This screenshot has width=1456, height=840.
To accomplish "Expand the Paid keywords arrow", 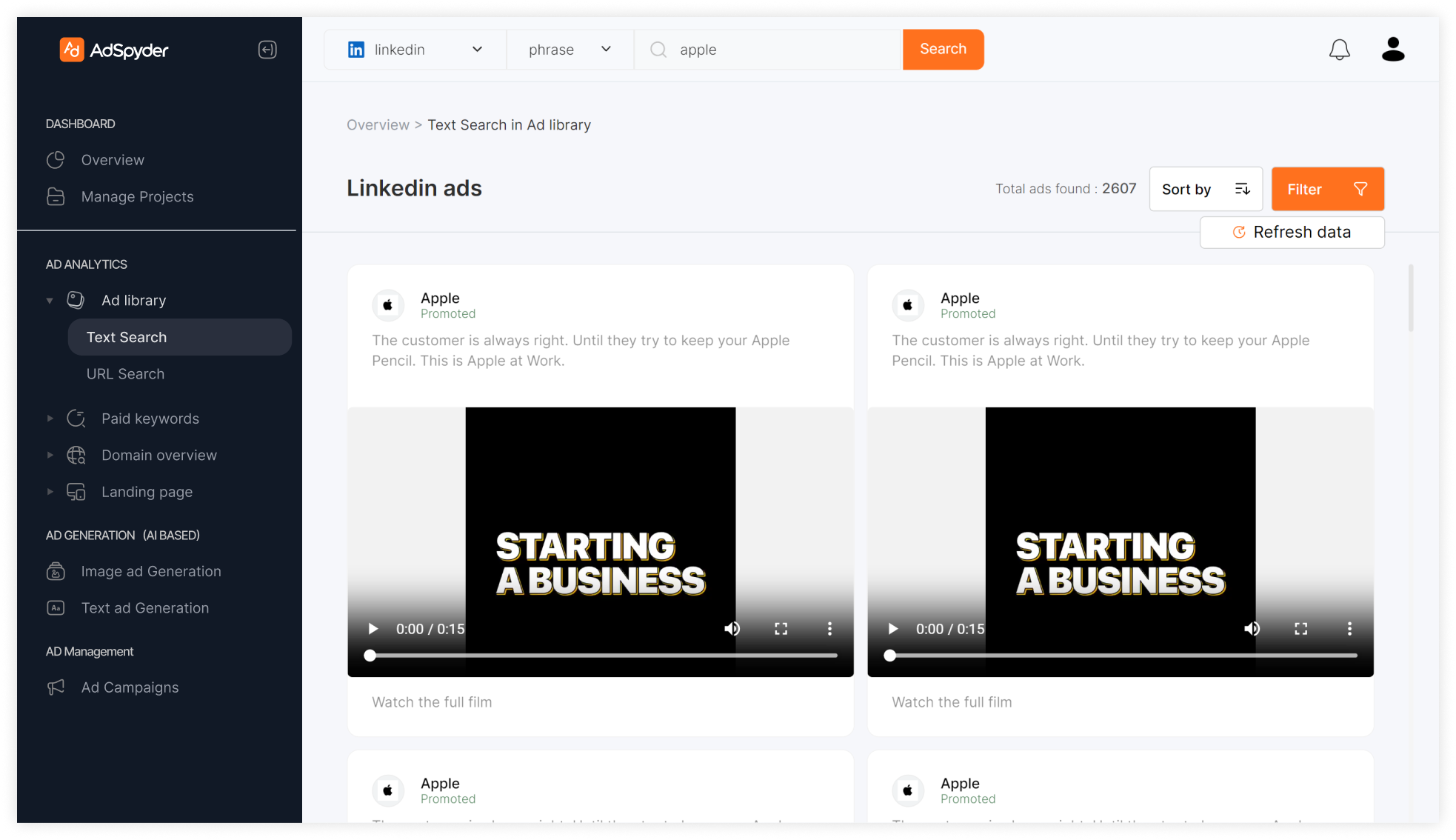I will [50, 419].
